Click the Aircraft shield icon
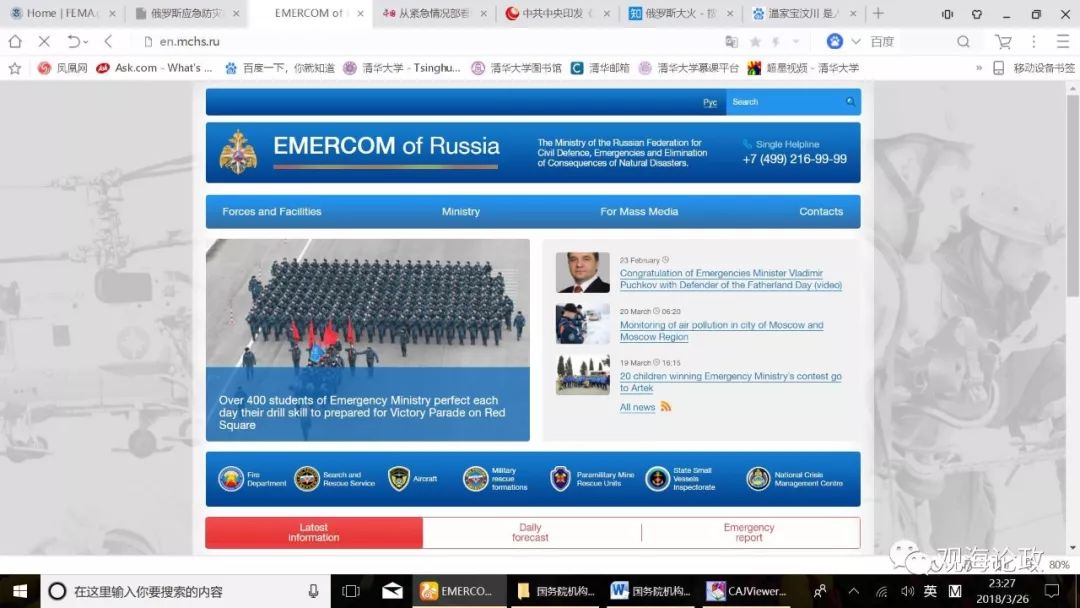The image size is (1080, 608). (x=399, y=479)
